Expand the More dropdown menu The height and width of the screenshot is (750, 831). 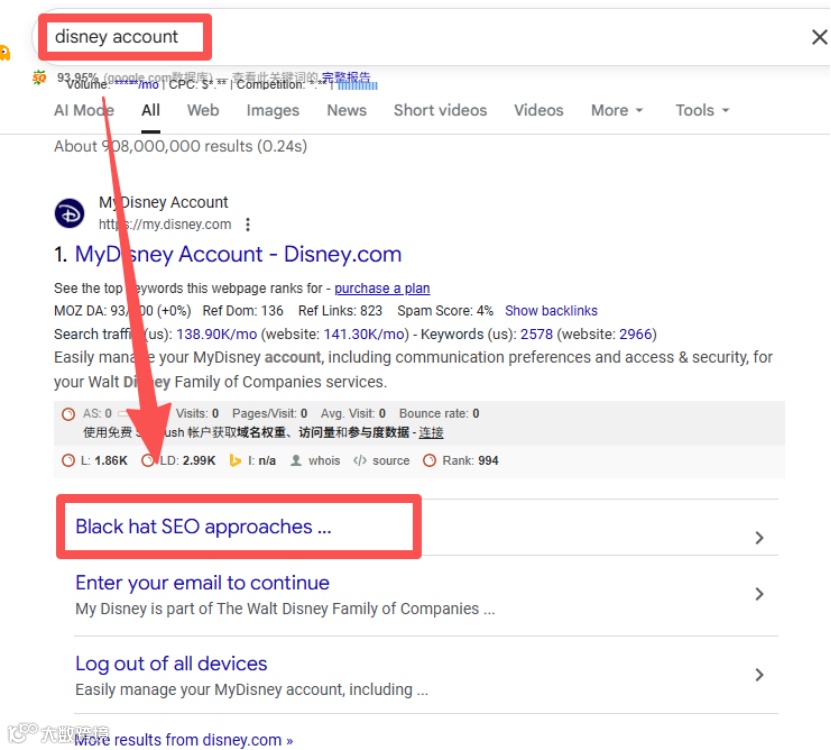click(x=617, y=110)
